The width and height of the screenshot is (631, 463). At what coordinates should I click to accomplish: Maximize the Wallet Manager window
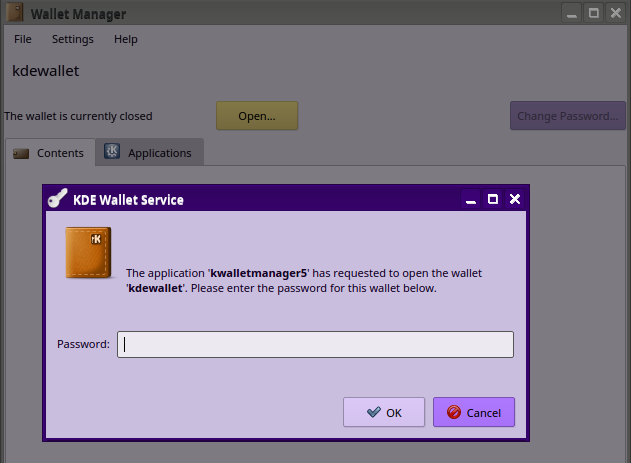click(x=594, y=13)
